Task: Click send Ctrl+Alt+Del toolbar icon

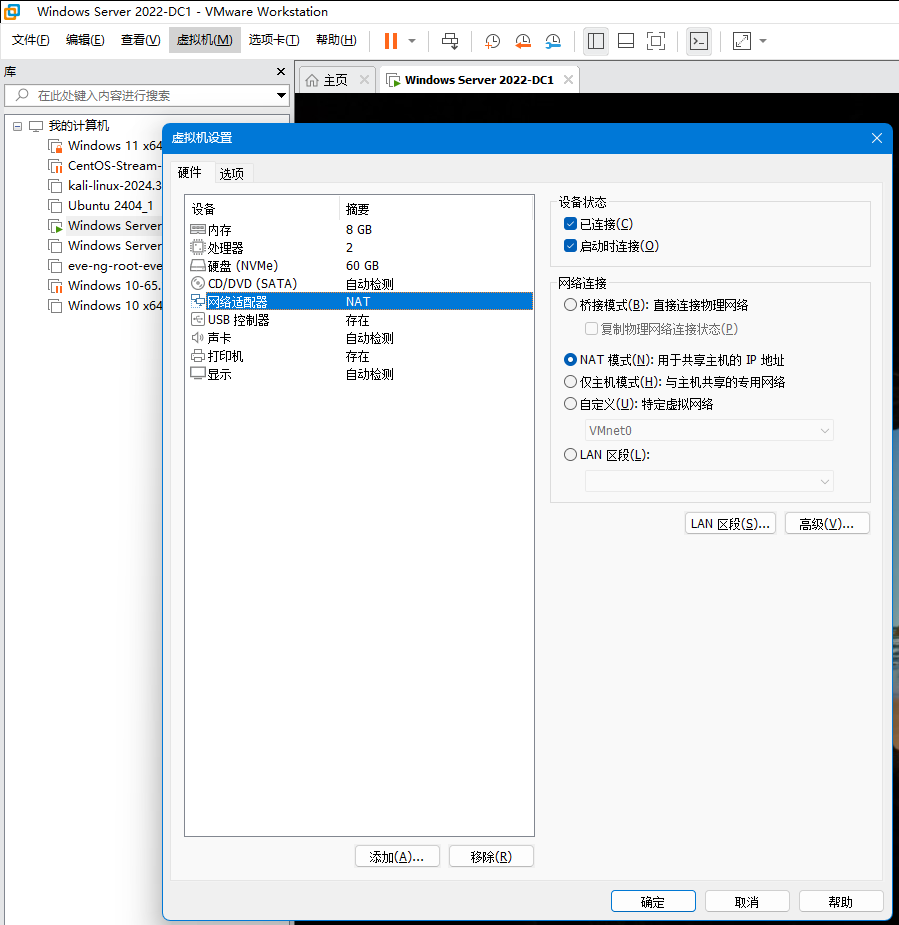Action: point(450,41)
